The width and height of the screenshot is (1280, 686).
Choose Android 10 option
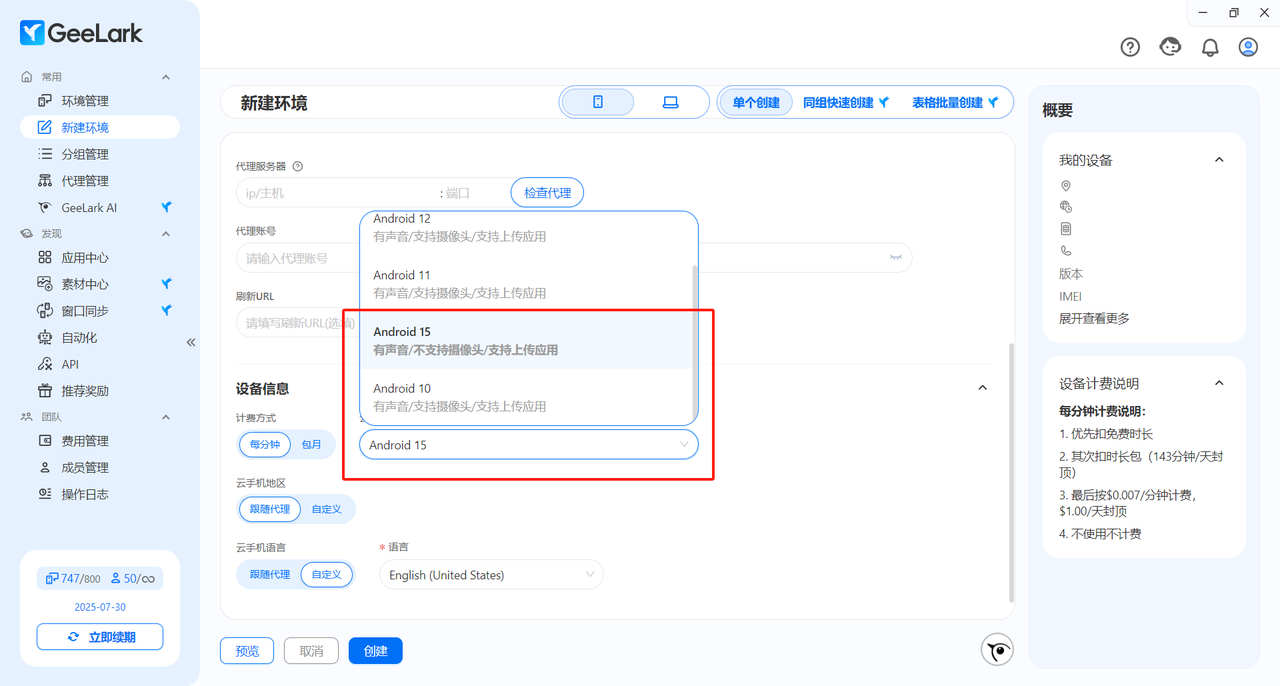click(x=526, y=397)
